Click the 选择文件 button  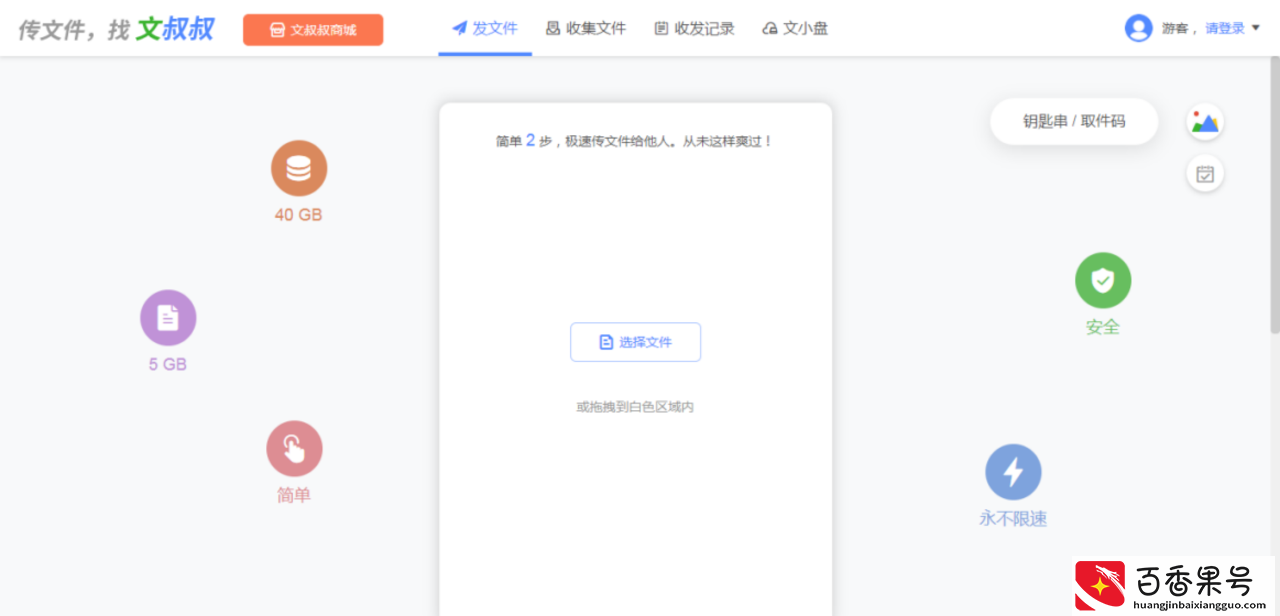[635, 342]
